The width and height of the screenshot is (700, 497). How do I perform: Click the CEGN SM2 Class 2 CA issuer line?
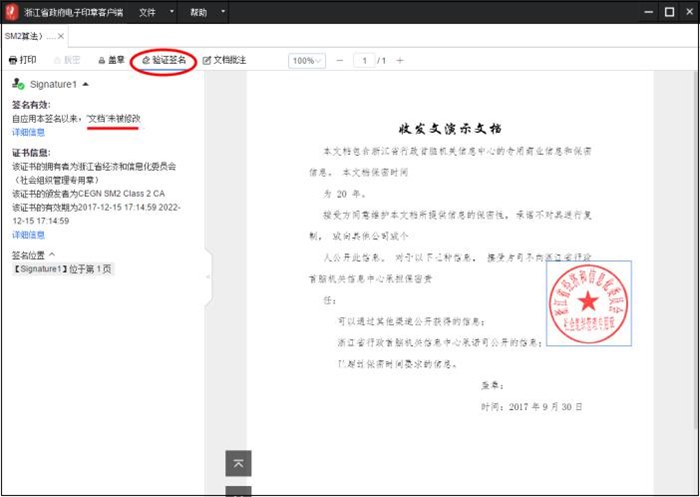click(88, 194)
